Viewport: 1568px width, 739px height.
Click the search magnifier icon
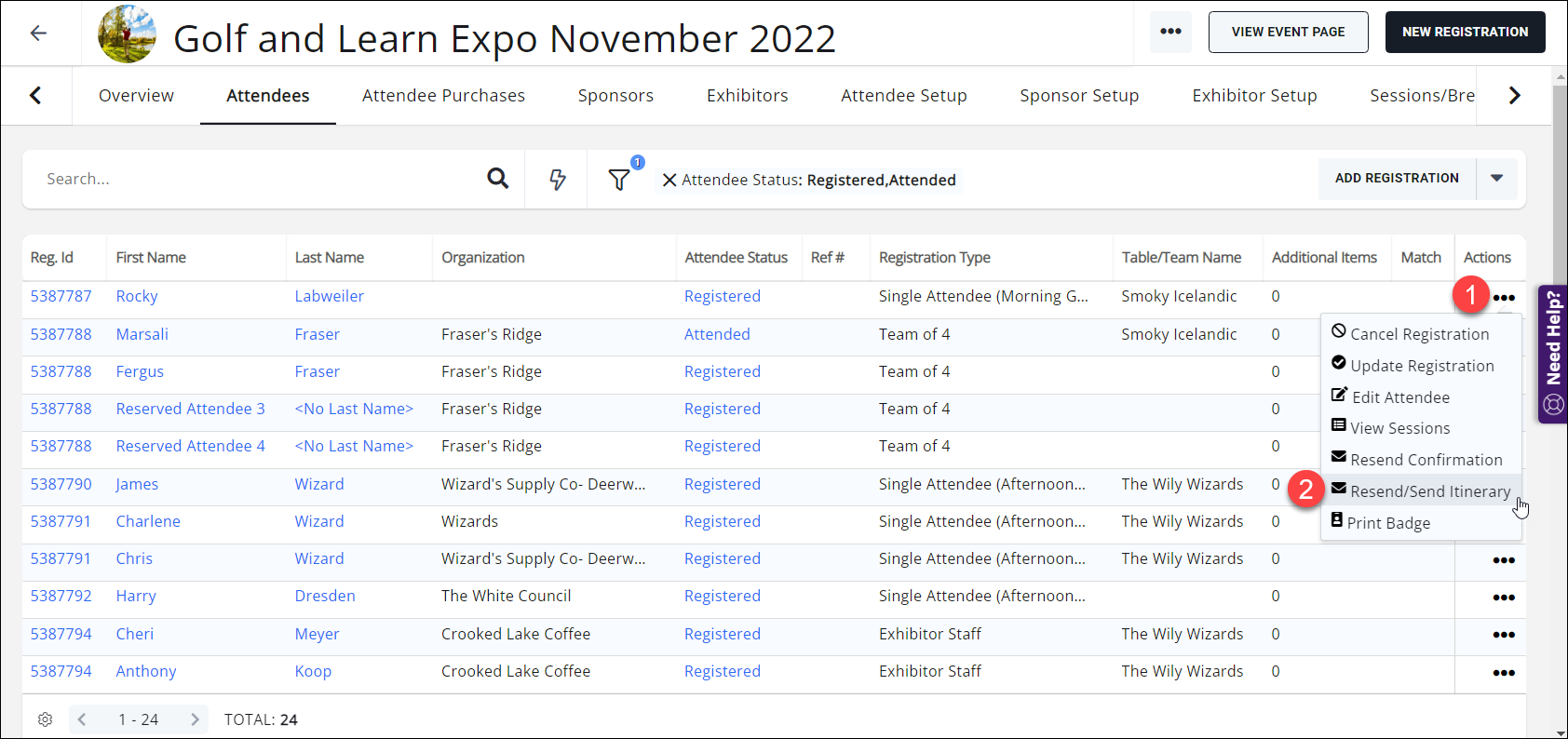tap(498, 179)
